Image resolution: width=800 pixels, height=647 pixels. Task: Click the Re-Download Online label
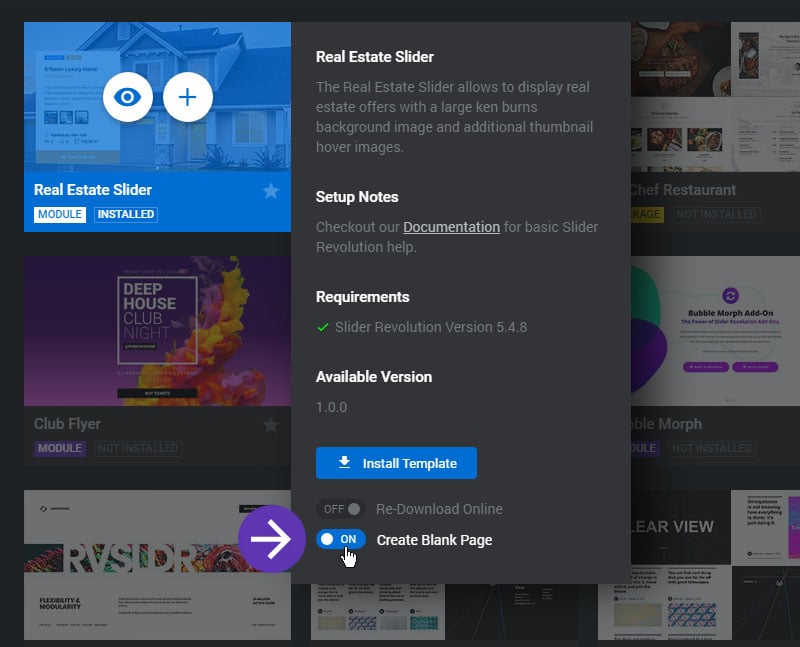pos(439,509)
